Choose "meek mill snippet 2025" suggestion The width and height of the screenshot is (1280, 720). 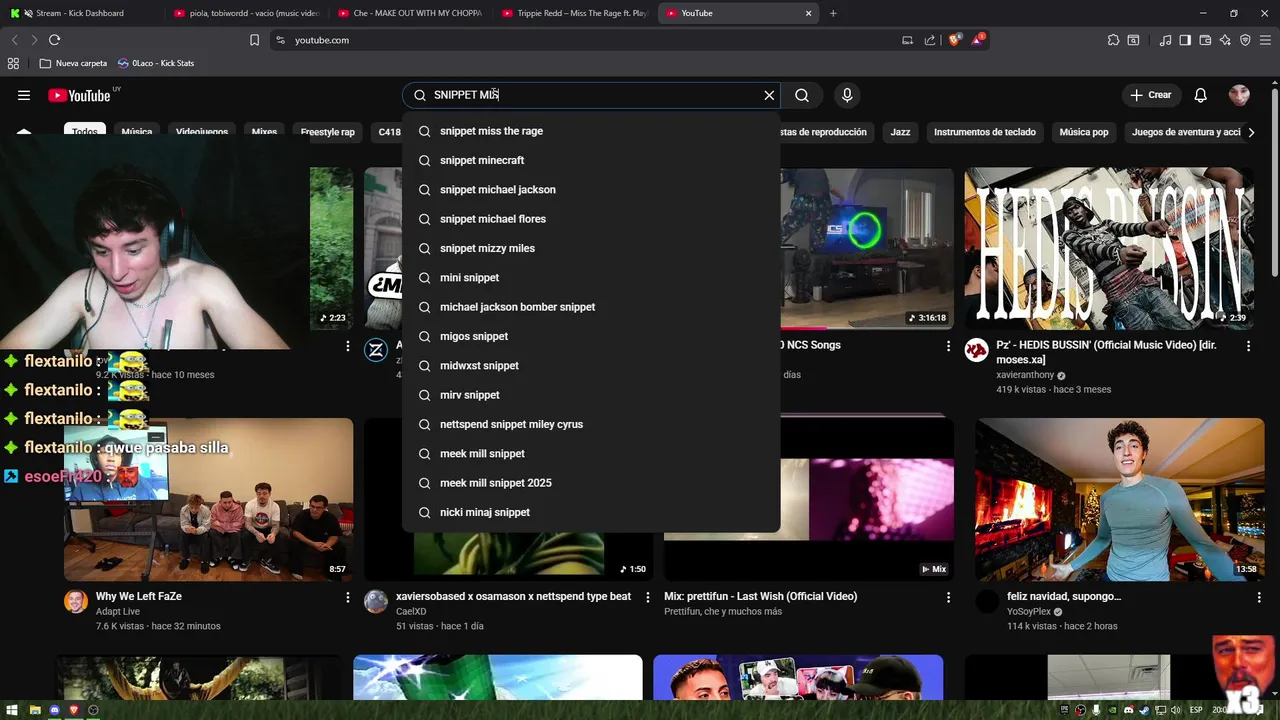click(591, 483)
